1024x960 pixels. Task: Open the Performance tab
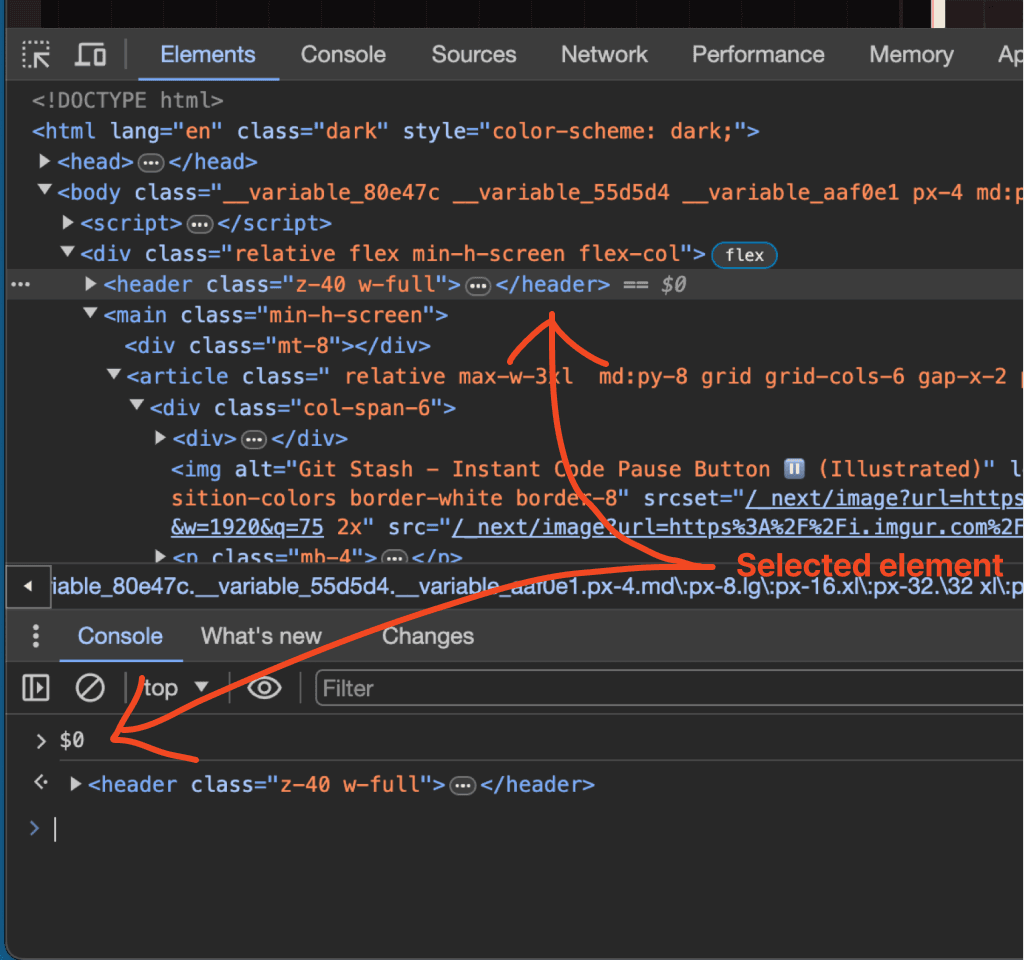(x=758, y=55)
